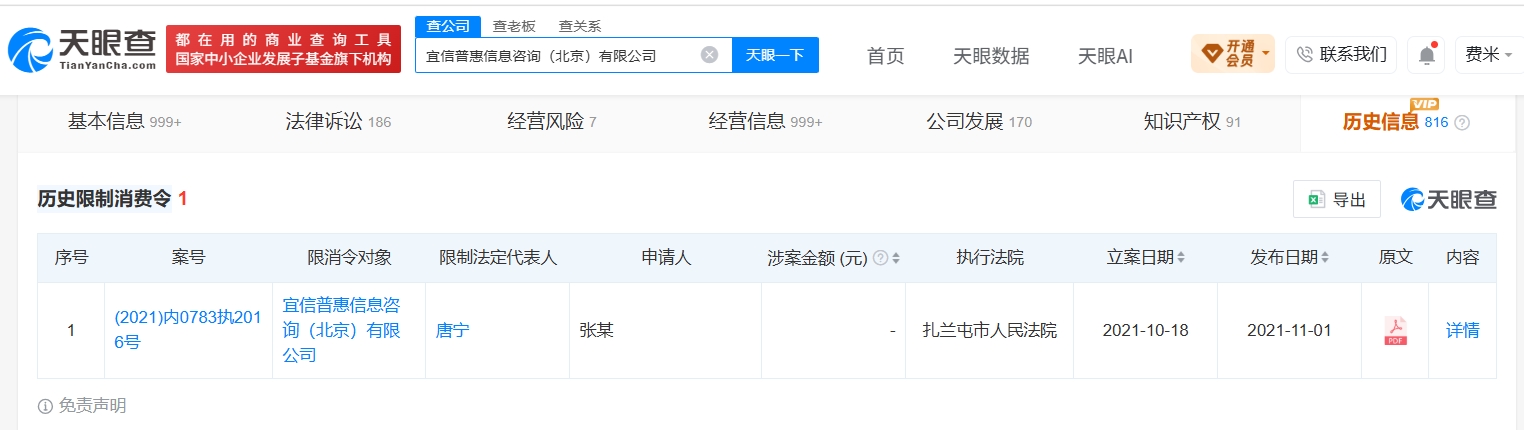Screen dimensions: 1524x430
Task: Click help icon beside 历史信息 816
Action: (x=1462, y=122)
